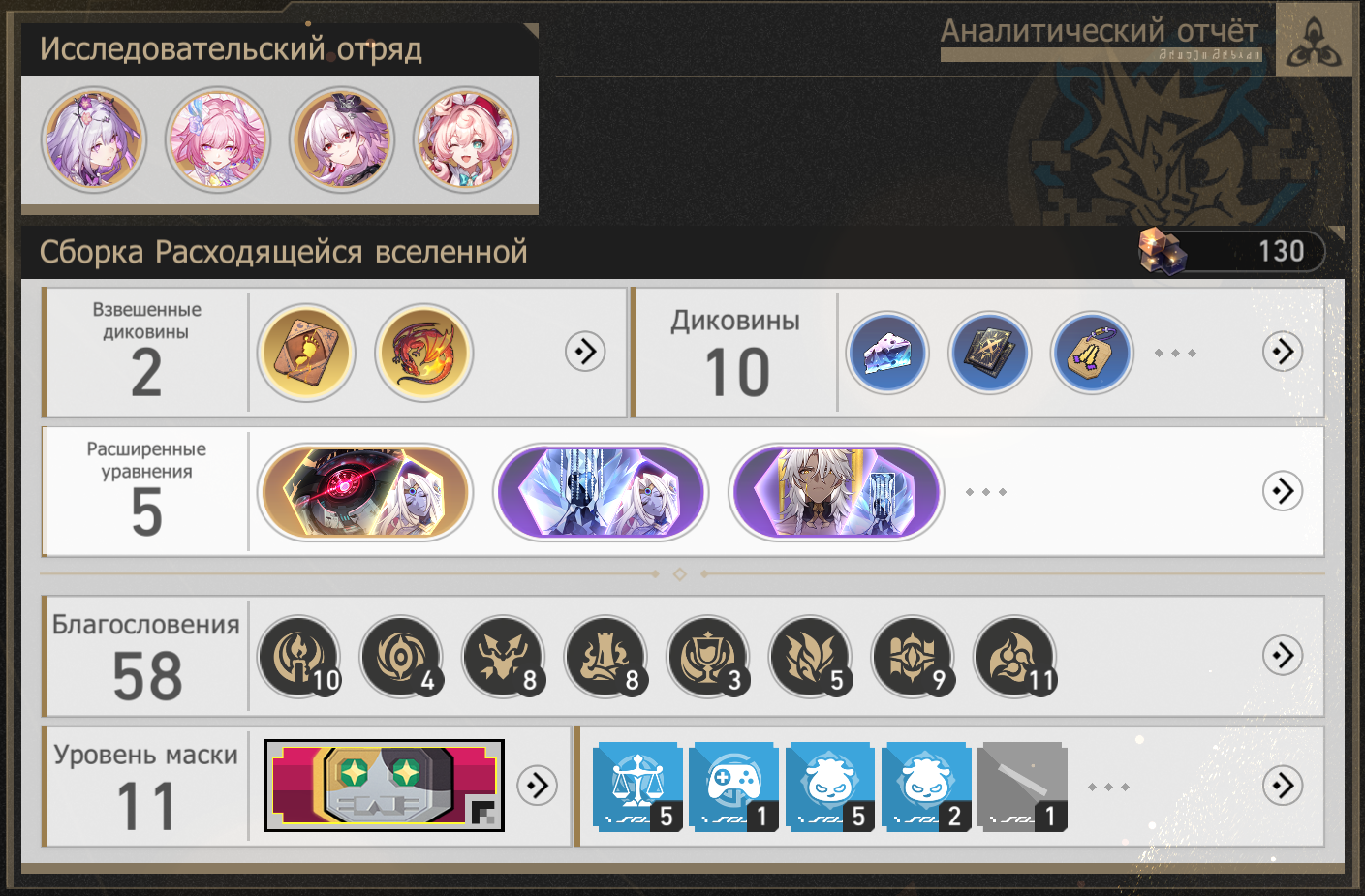
Task: Expand the Благословения row arrow
Action: [1283, 656]
